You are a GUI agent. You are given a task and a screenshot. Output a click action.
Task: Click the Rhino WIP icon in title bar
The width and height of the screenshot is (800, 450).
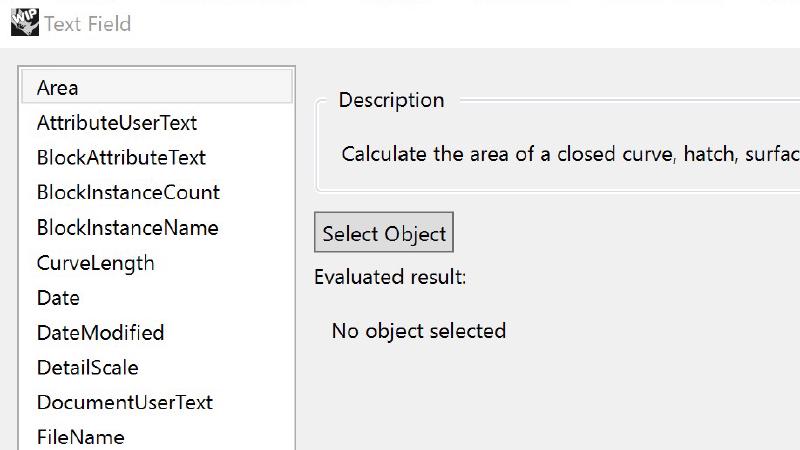tap(25, 22)
